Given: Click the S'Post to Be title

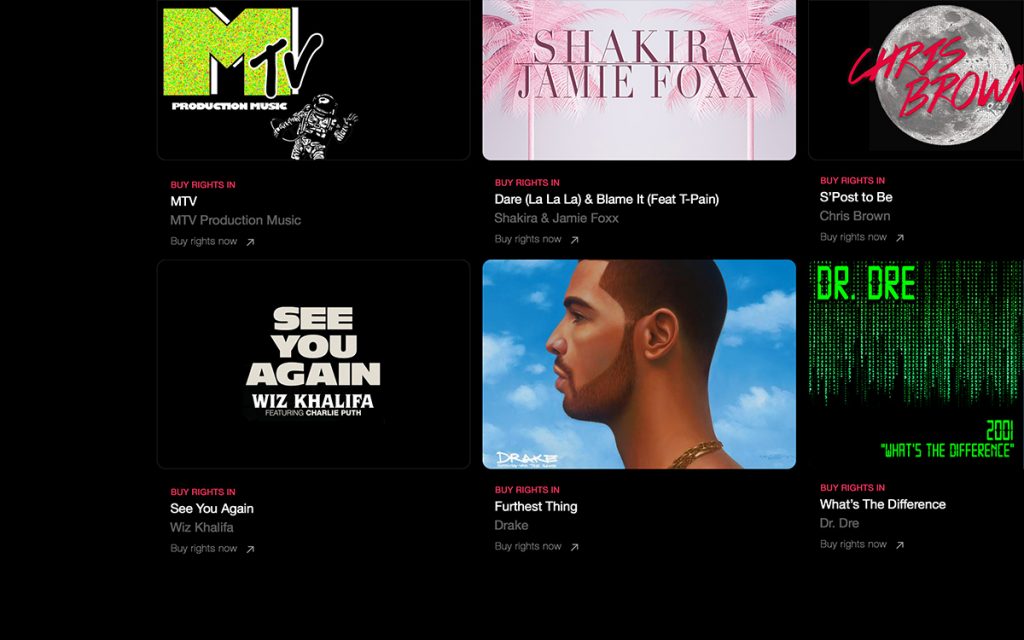Looking at the screenshot, I should pyautogui.click(x=856, y=197).
